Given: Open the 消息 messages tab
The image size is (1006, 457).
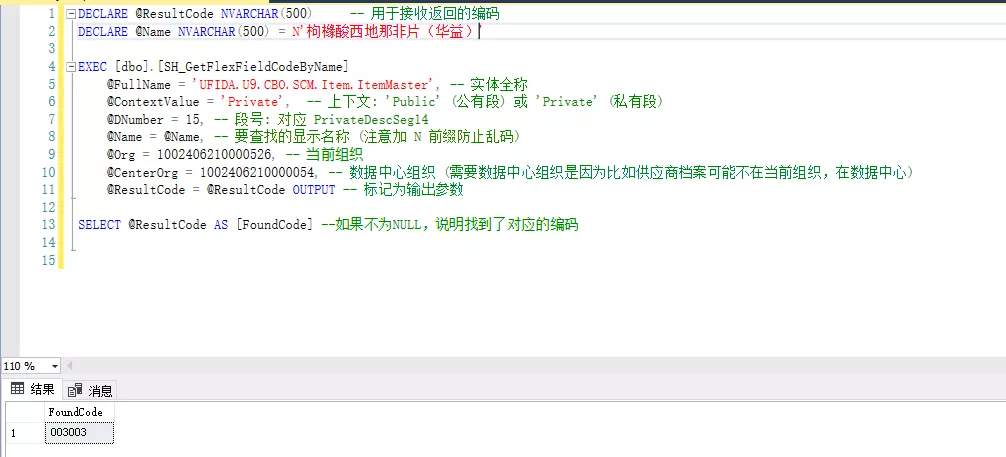Looking at the screenshot, I should tap(92, 390).
